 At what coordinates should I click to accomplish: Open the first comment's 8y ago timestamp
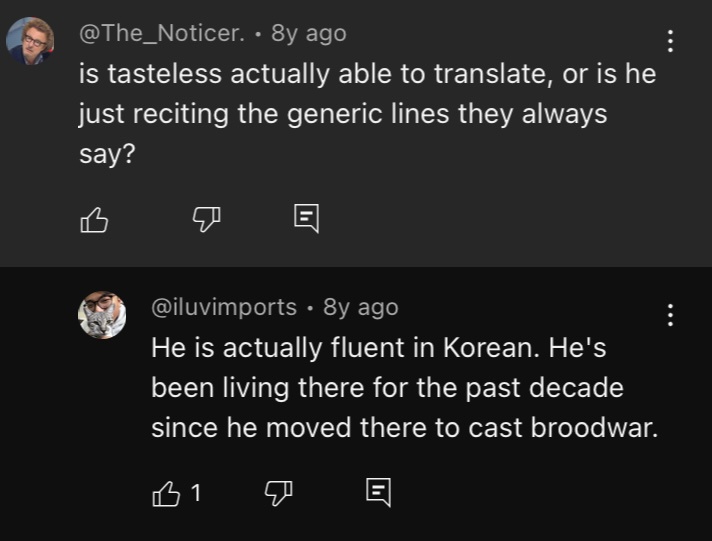point(309,33)
